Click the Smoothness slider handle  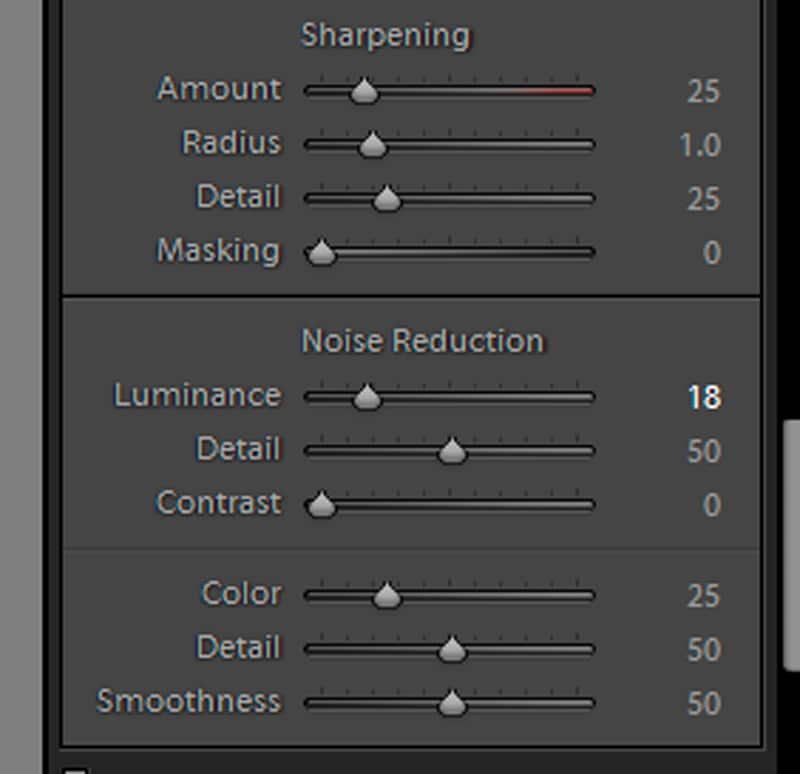pyautogui.click(x=452, y=704)
